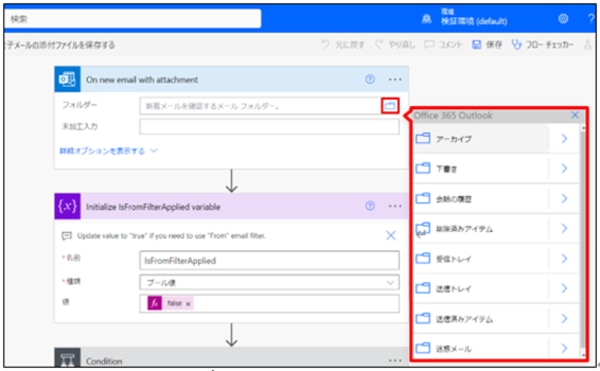Close the Office 365 Outlook folder panel
This screenshot has width=600, height=371.
[575, 115]
